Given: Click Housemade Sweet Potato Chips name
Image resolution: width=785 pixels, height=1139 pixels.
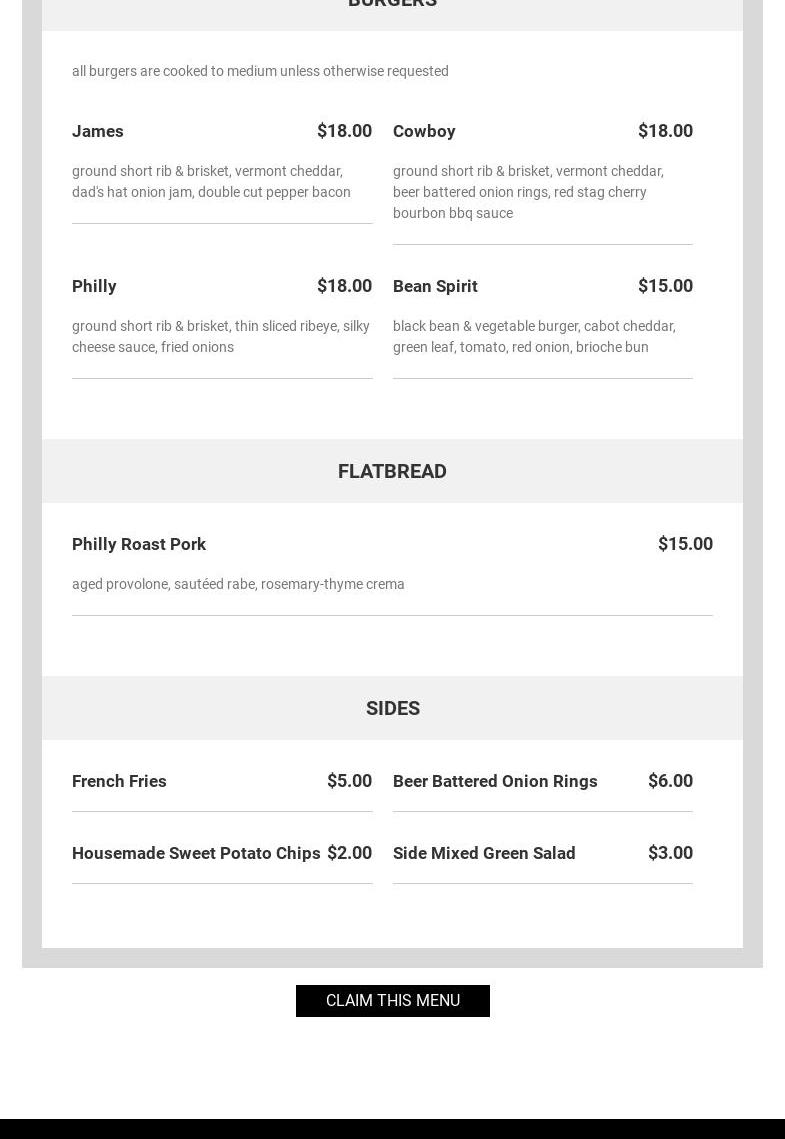Looking at the screenshot, I should (x=196, y=853).
